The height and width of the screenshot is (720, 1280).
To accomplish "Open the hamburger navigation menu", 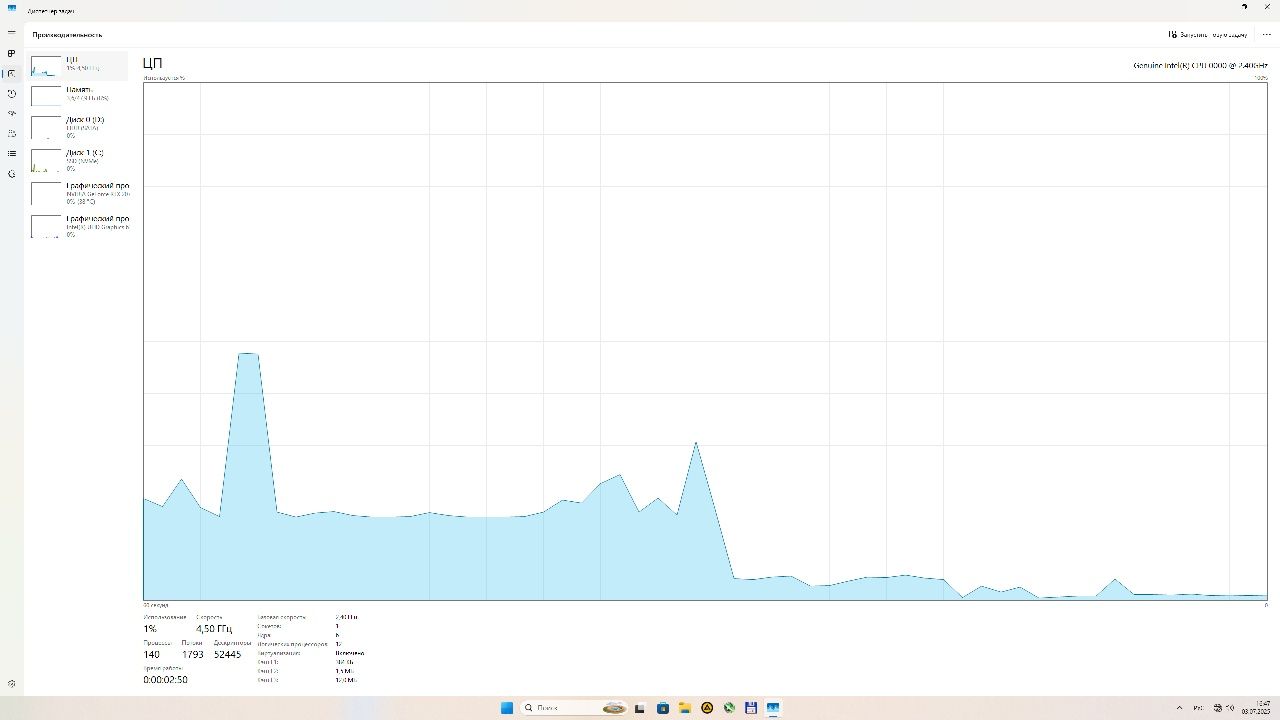I will coord(11,32).
